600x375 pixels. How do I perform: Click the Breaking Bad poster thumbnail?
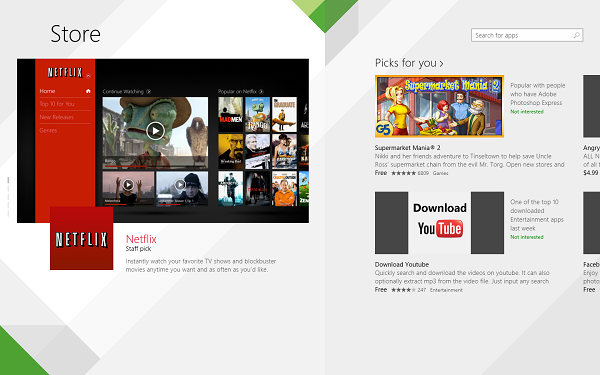pyautogui.click(x=230, y=152)
